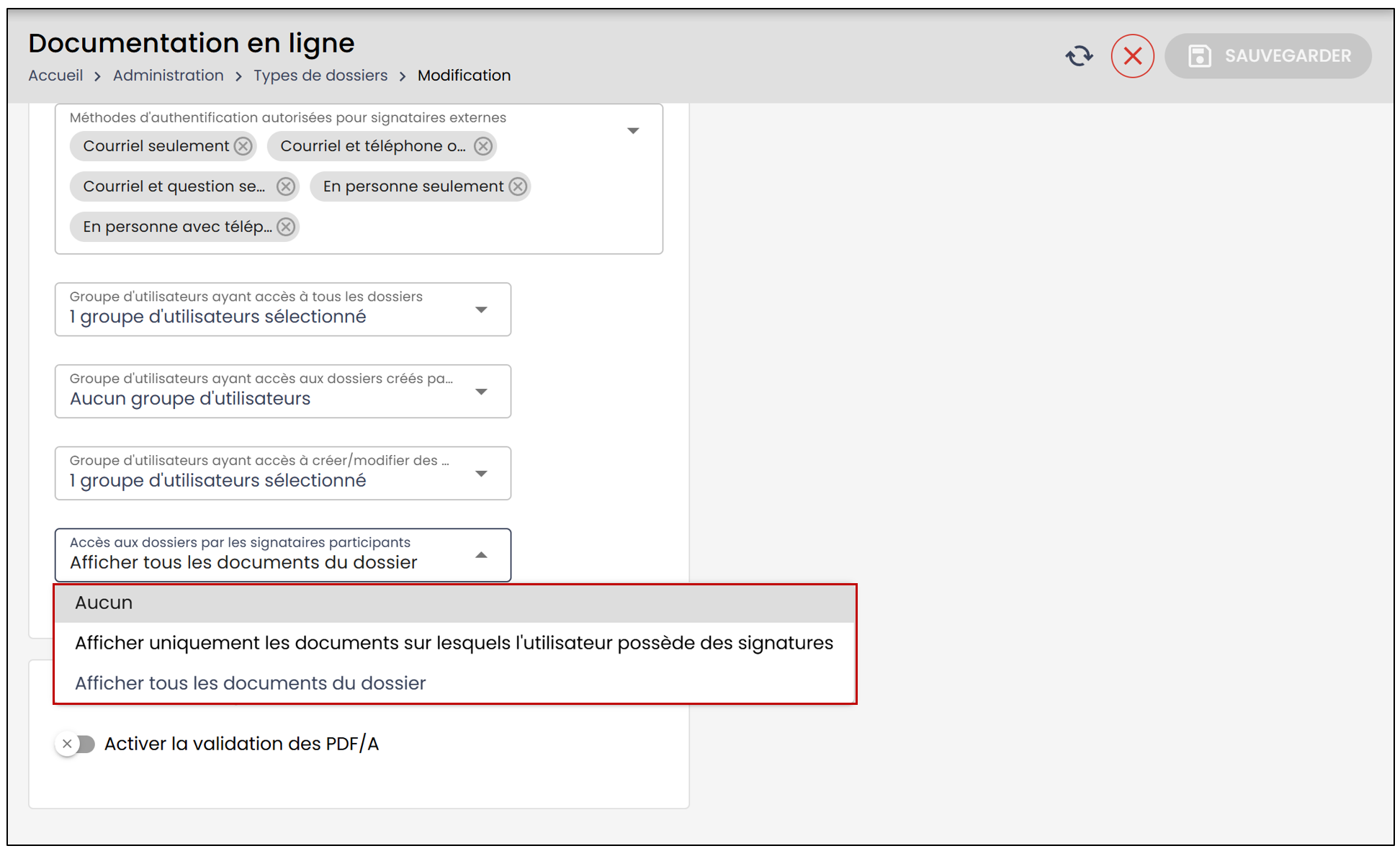Image resolution: width=1400 pixels, height=851 pixels.
Task: Select the Aucun option
Action: tap(454, 603)
